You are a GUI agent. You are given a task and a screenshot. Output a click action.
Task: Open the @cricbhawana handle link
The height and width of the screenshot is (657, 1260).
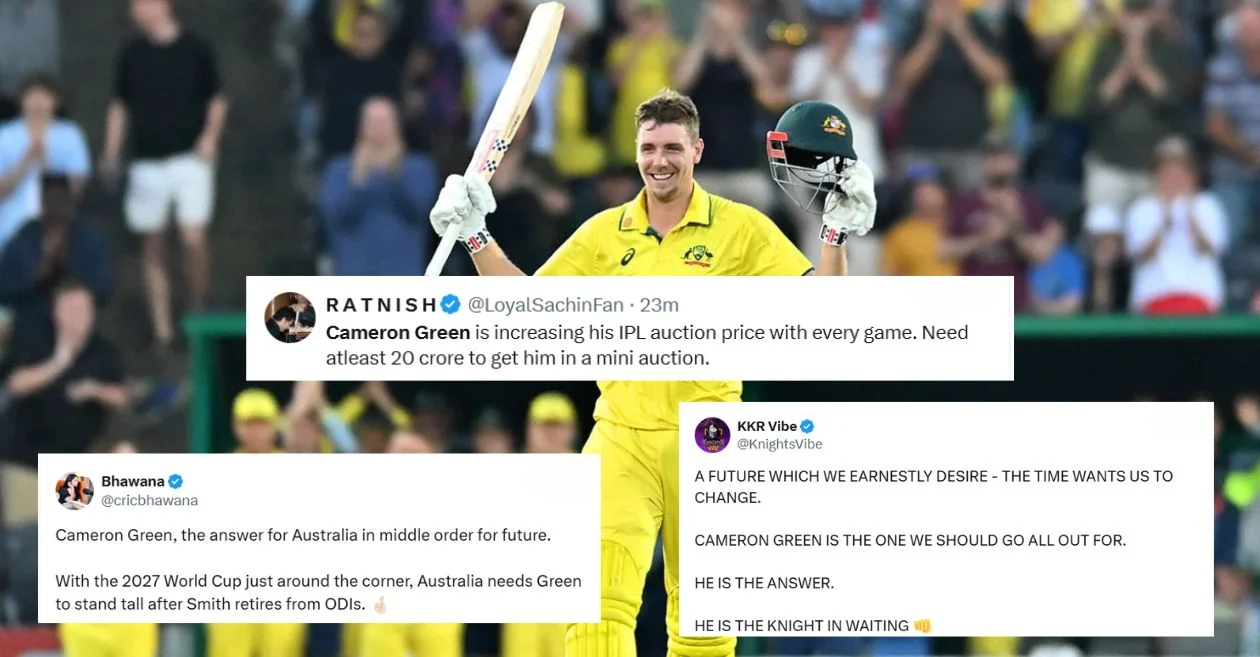coord(149,500)
